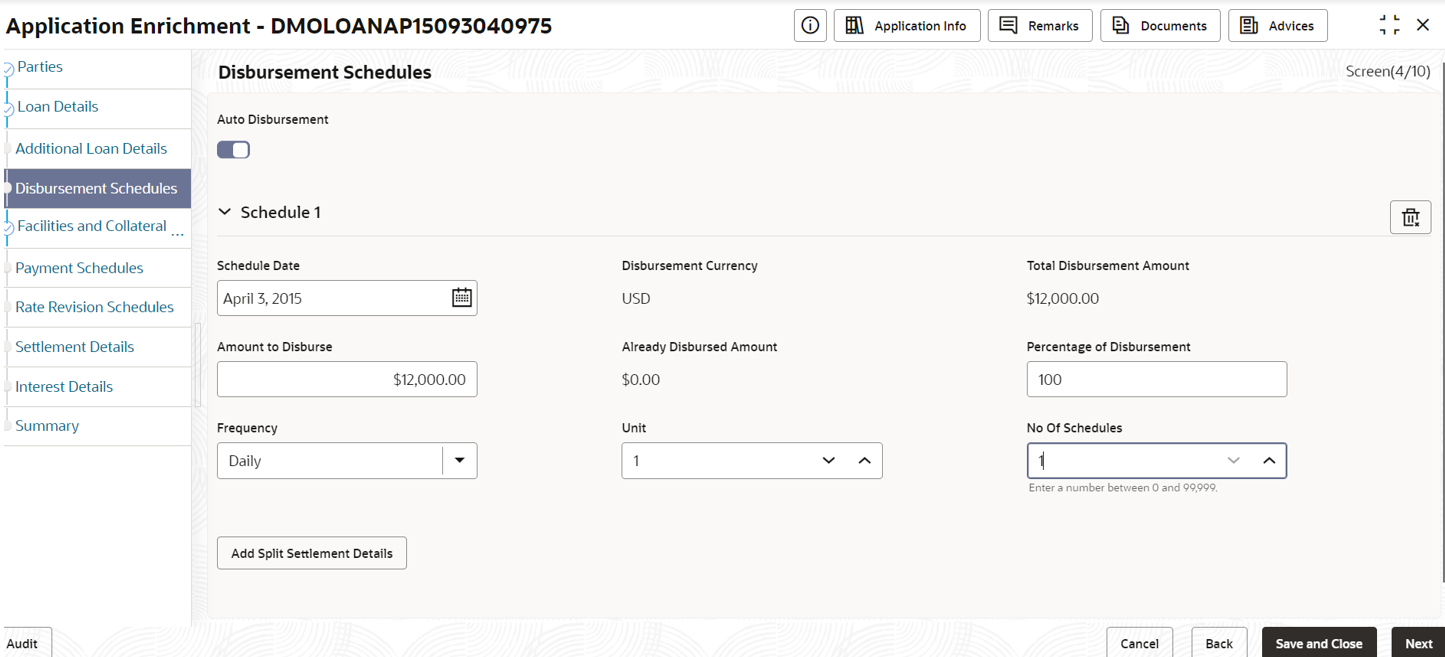Click the collapse screen arrows icon
1445x657 pixels.
(x=1389, y=26)
